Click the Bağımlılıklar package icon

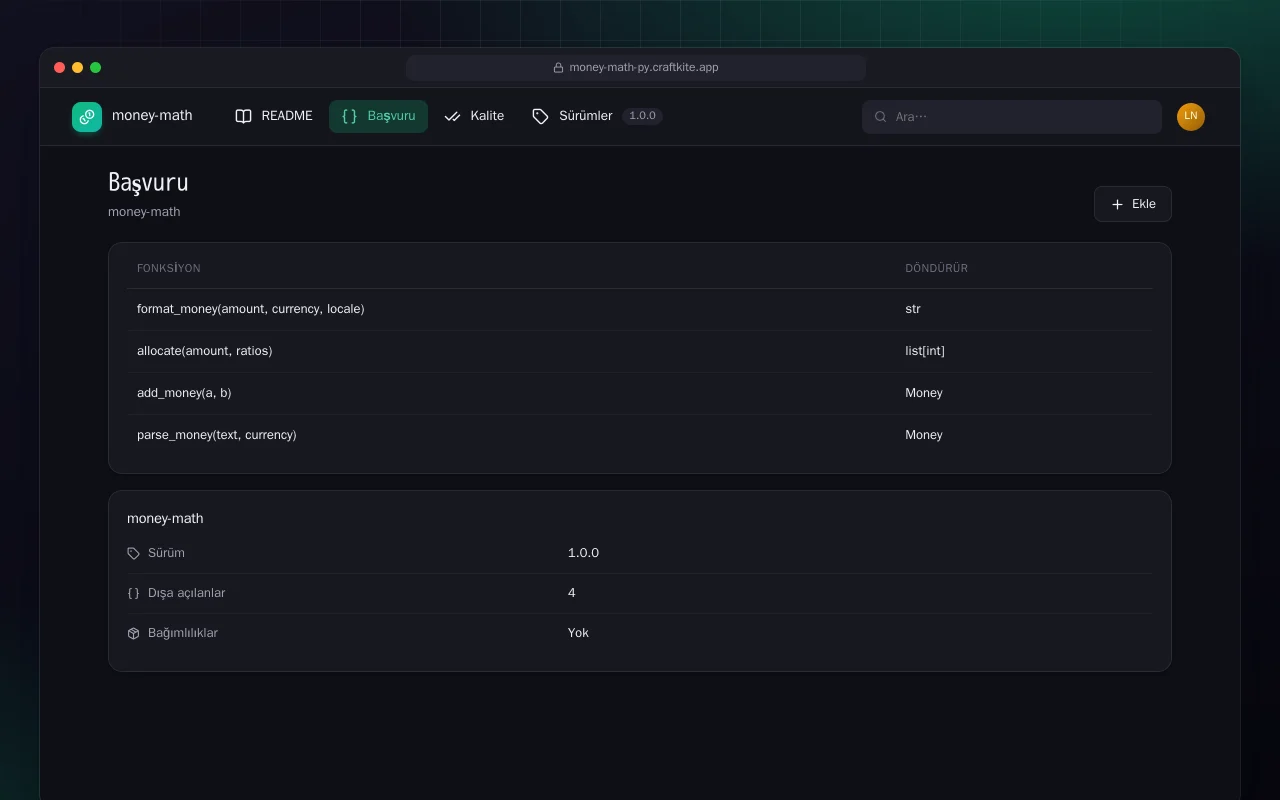click(134, 633)
